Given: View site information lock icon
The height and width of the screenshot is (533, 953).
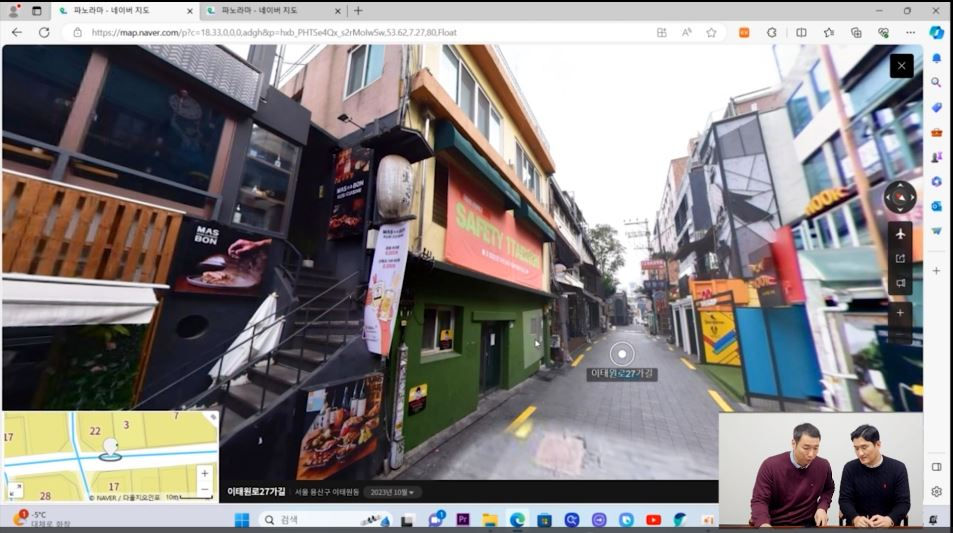Looking at the screenshot, I should [77, 33].
